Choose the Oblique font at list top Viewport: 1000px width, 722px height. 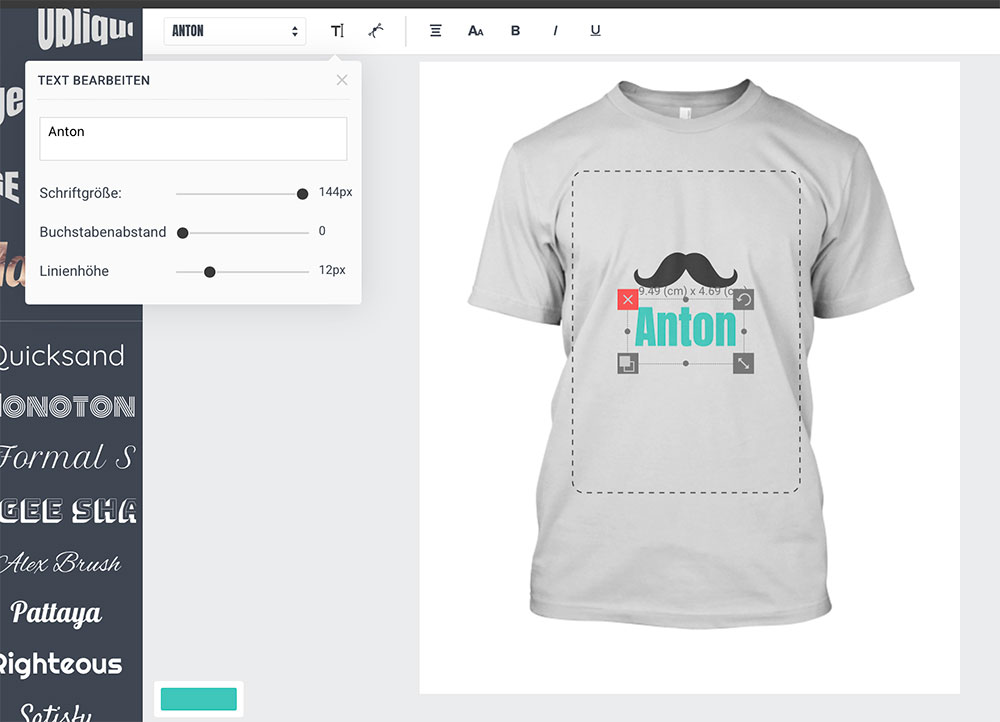pyautogui.click(x=85, y=29)
